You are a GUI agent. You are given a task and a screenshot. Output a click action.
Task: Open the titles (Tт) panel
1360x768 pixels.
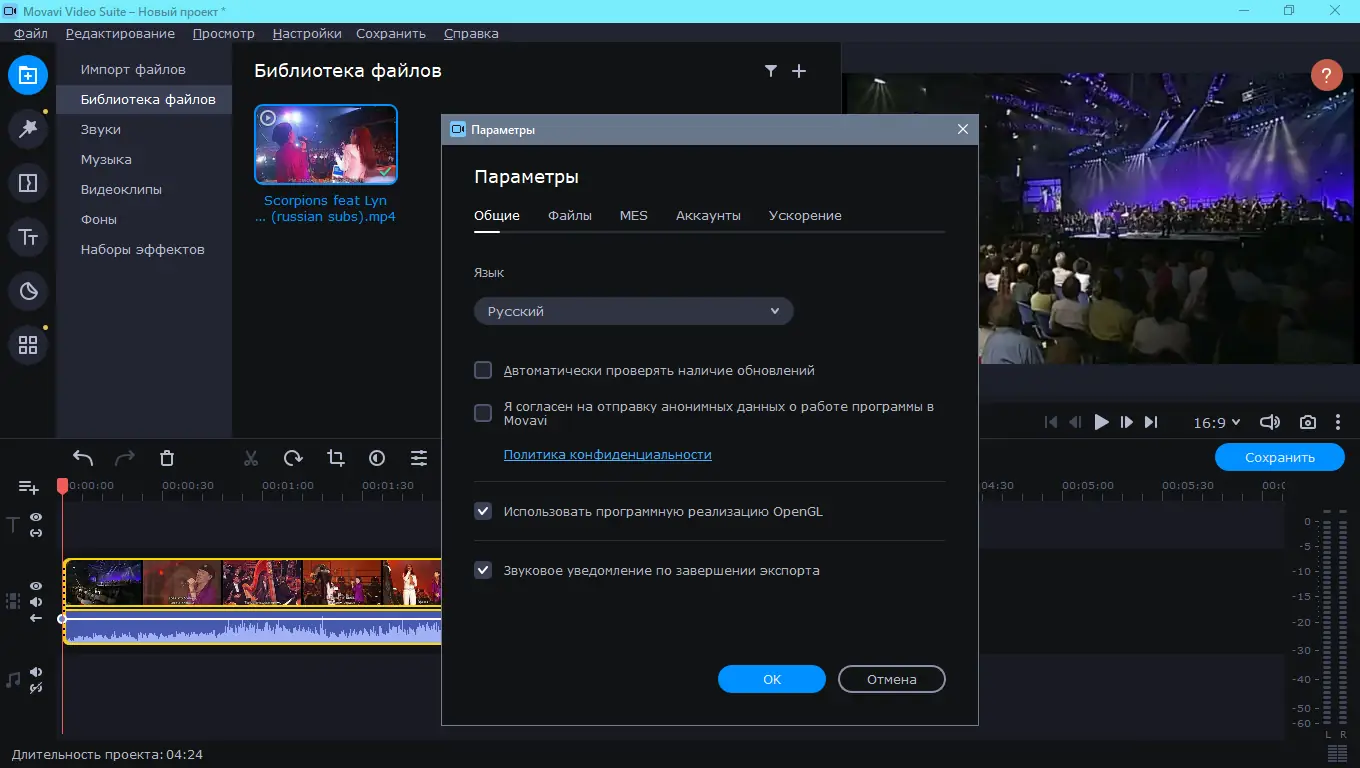pos(28,237)
